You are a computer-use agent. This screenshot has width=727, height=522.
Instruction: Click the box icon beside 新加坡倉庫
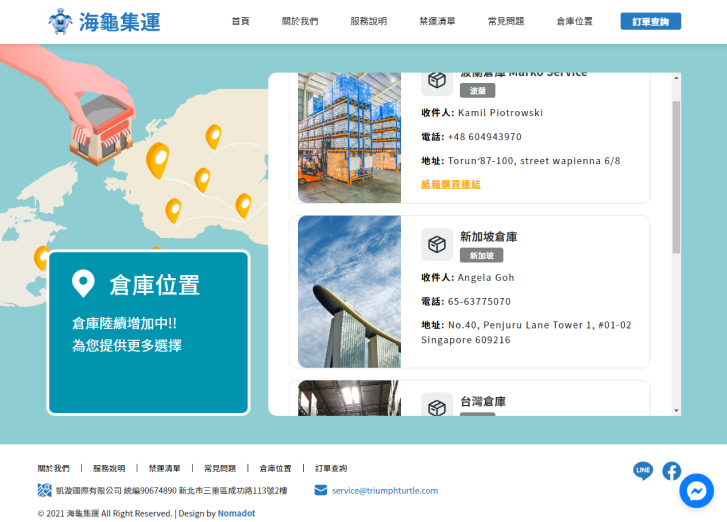coord(436,244)
